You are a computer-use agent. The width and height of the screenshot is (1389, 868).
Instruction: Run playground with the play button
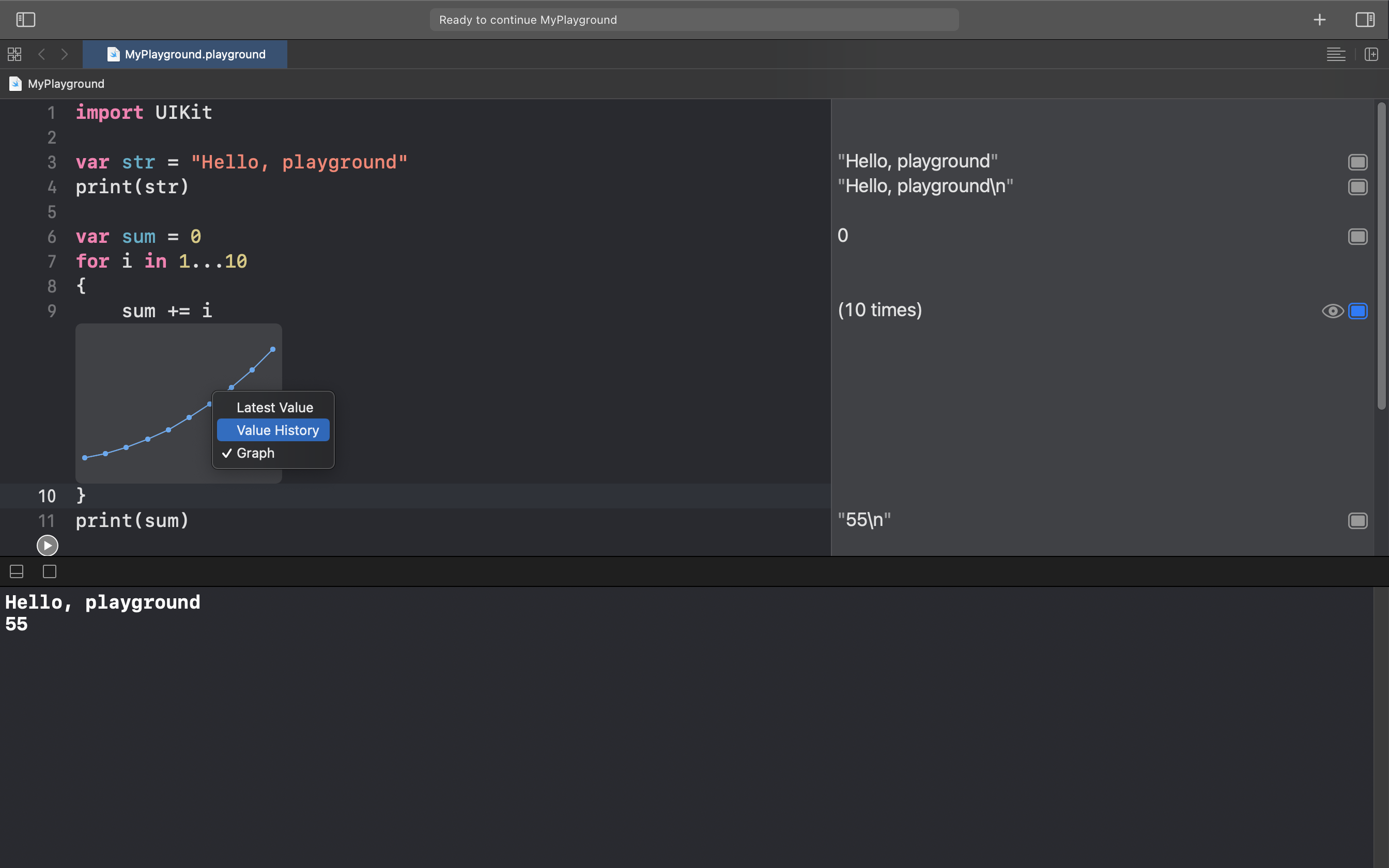click(47, 546)
